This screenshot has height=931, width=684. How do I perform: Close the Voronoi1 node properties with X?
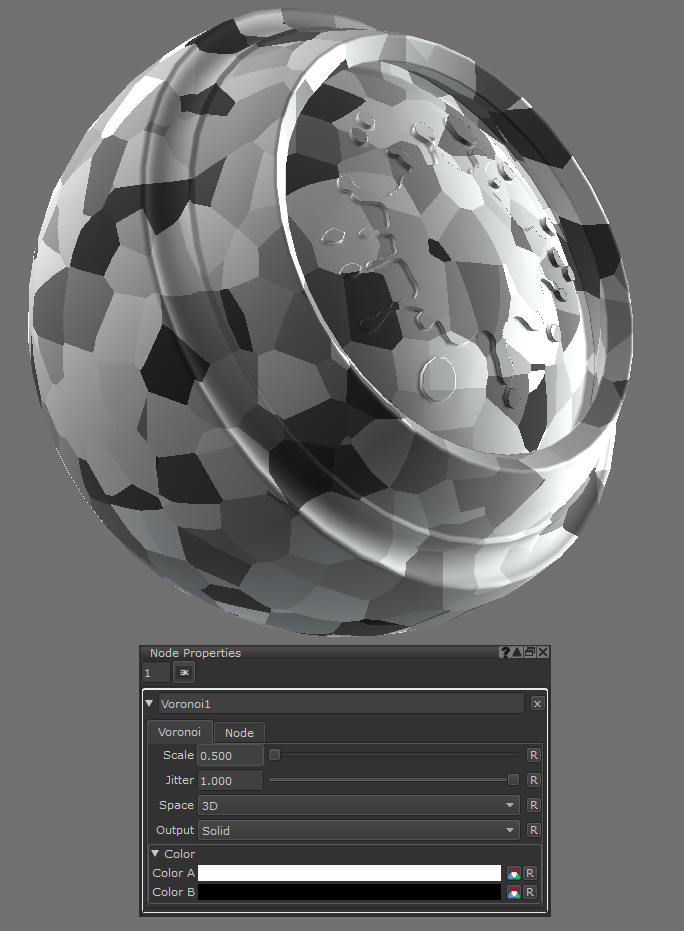[537, 704]
